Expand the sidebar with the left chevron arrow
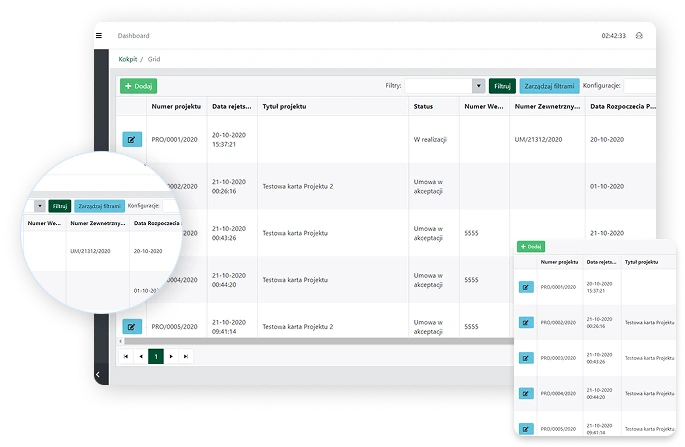The width and height of the screenshot is (685, 447). (x=97, y=374)
